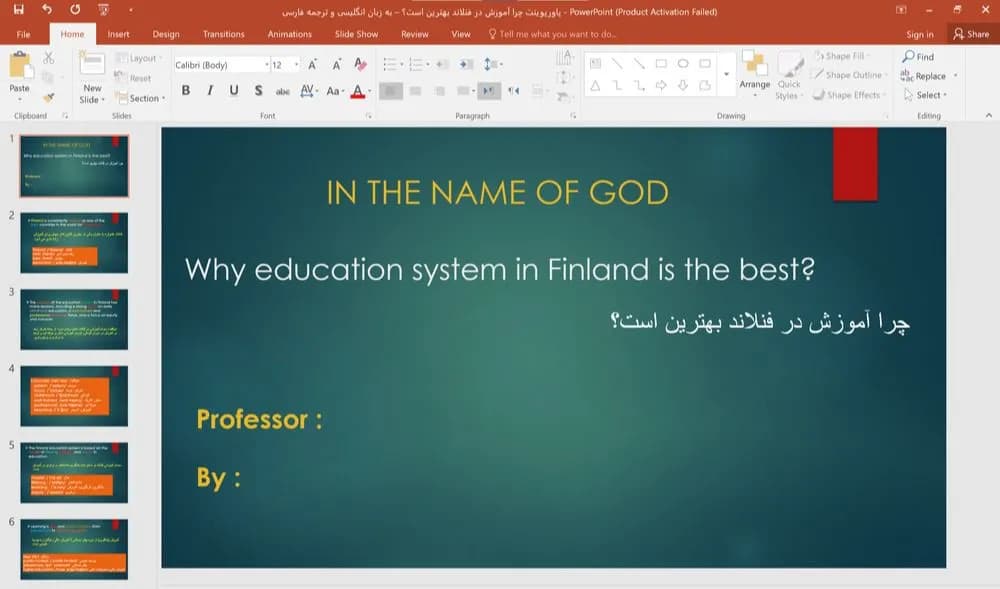Switch to the Insert tab
Screen dimensions: 1000x589
(x=118, y=34)
